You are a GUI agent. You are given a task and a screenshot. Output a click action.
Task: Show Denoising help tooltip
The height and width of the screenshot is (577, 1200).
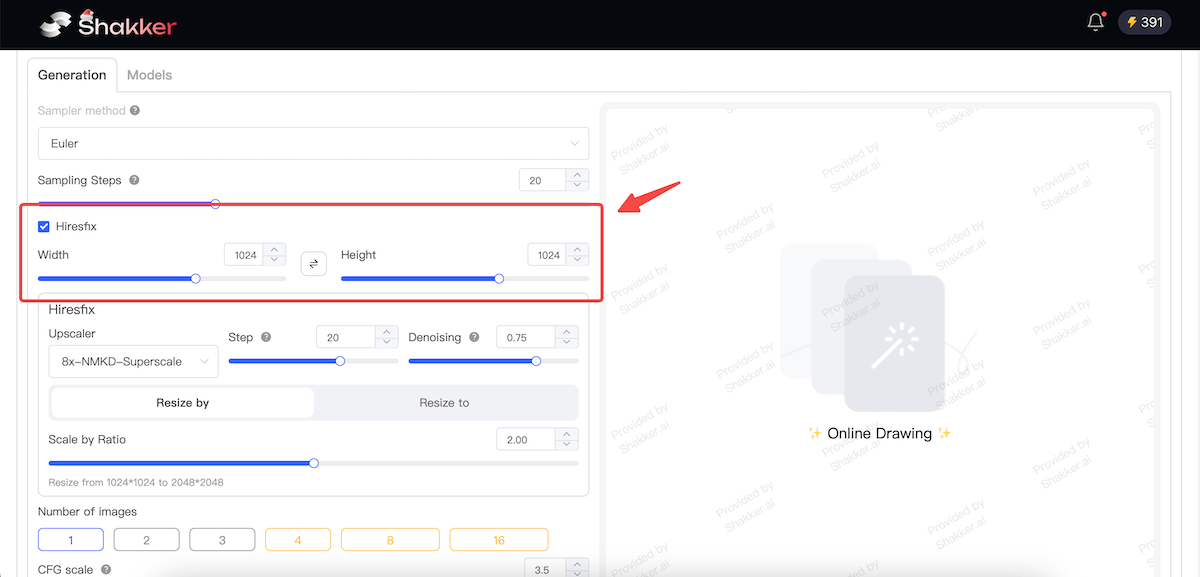click(x=474, y=338)
